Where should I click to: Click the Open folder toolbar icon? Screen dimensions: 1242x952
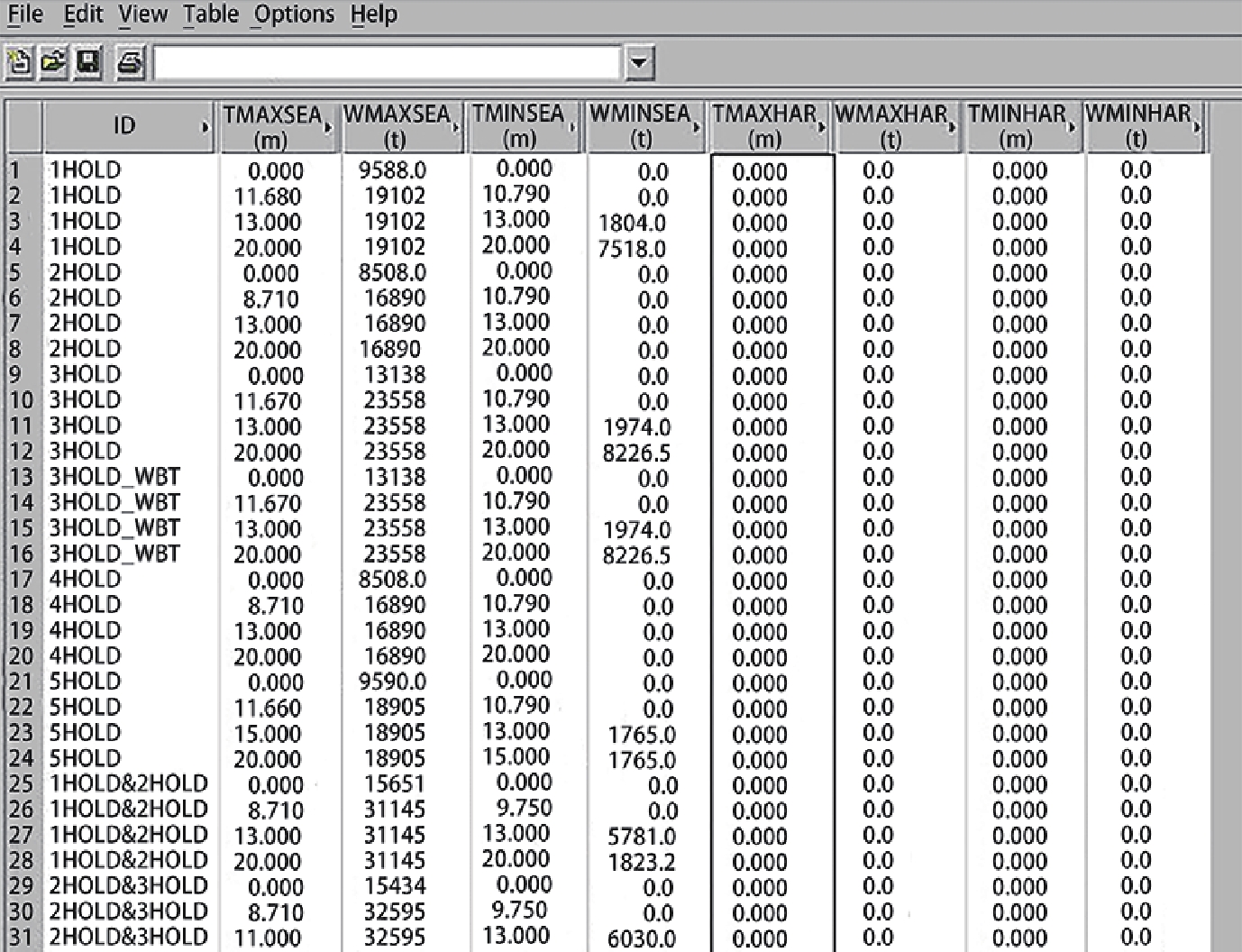[x=53, y=63]
